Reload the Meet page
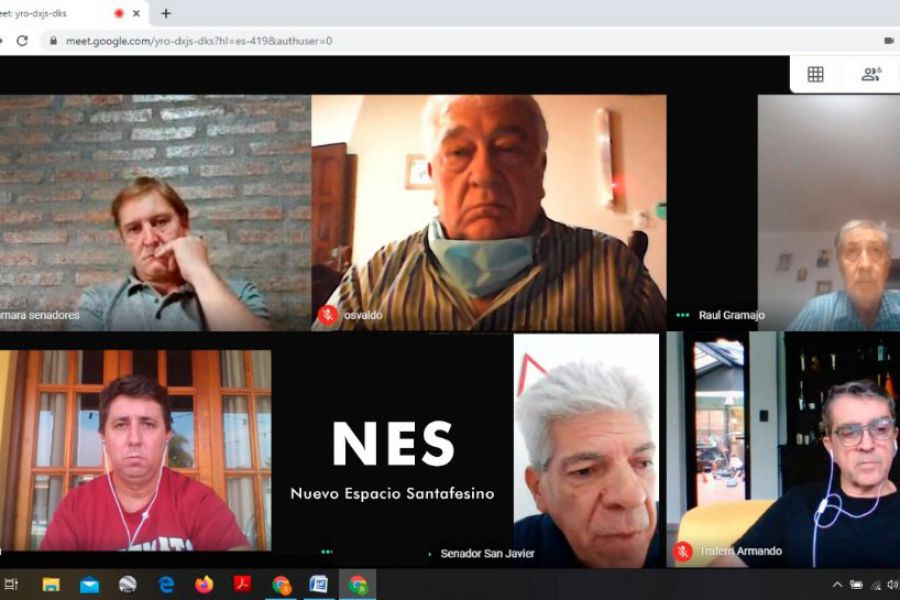The width and height of the screenshot is (900, 600). click(x=22, y=41)
